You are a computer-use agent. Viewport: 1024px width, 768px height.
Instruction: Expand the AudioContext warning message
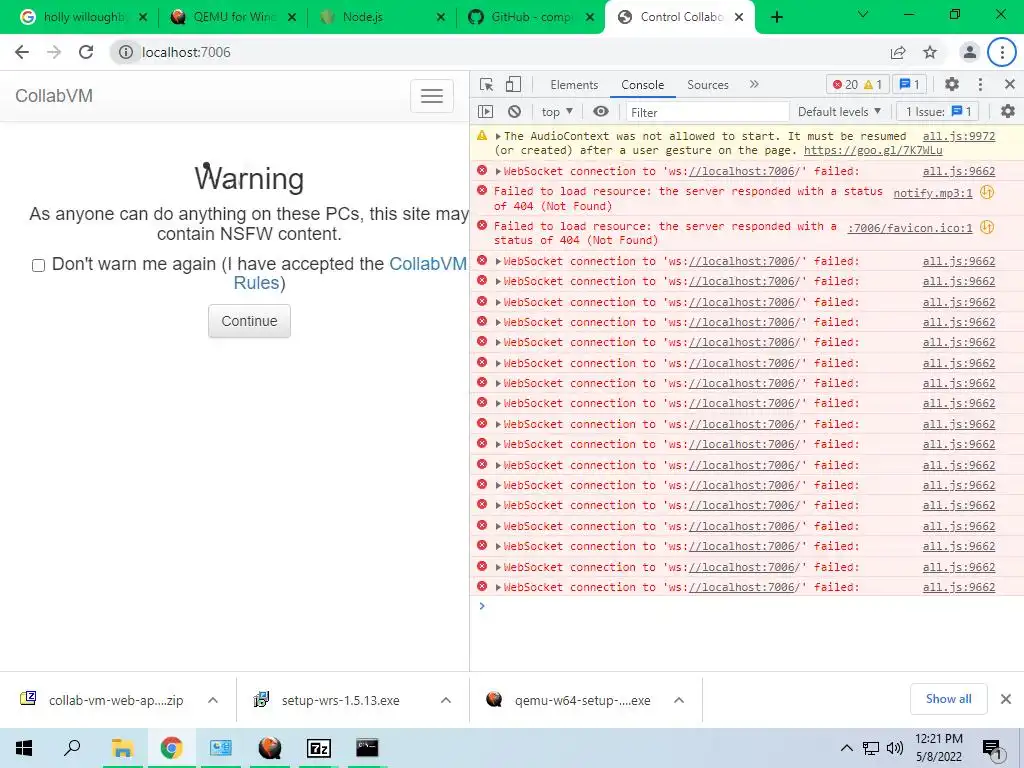coord(498,136)
